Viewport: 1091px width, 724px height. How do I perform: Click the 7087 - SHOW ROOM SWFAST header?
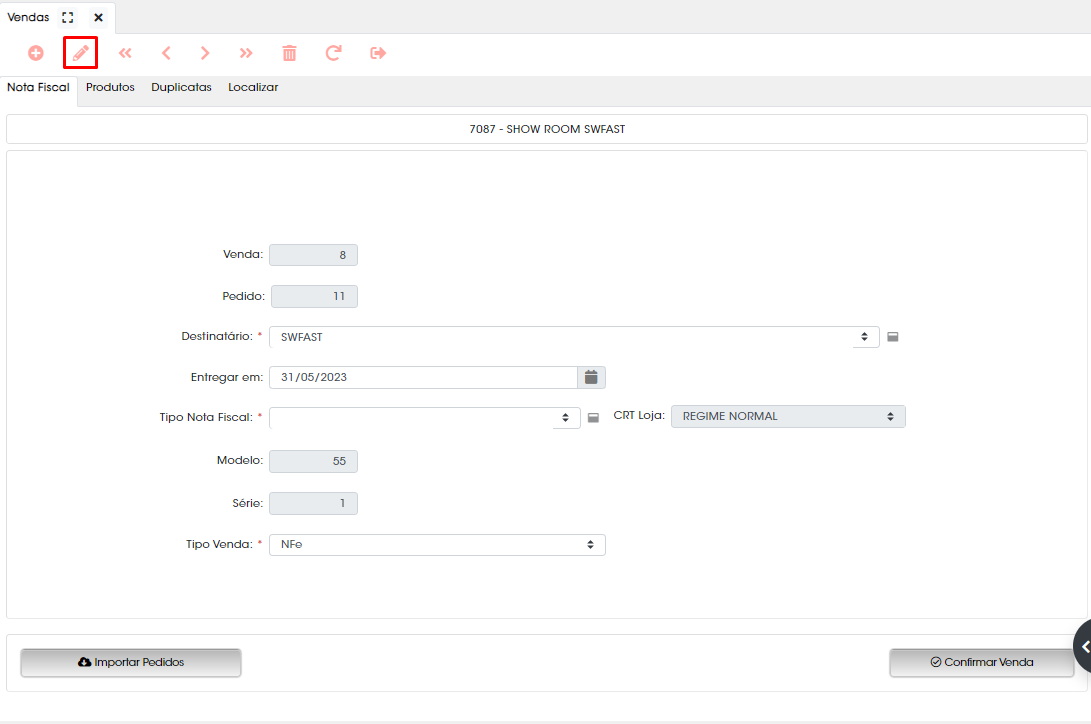coord(547,129)
